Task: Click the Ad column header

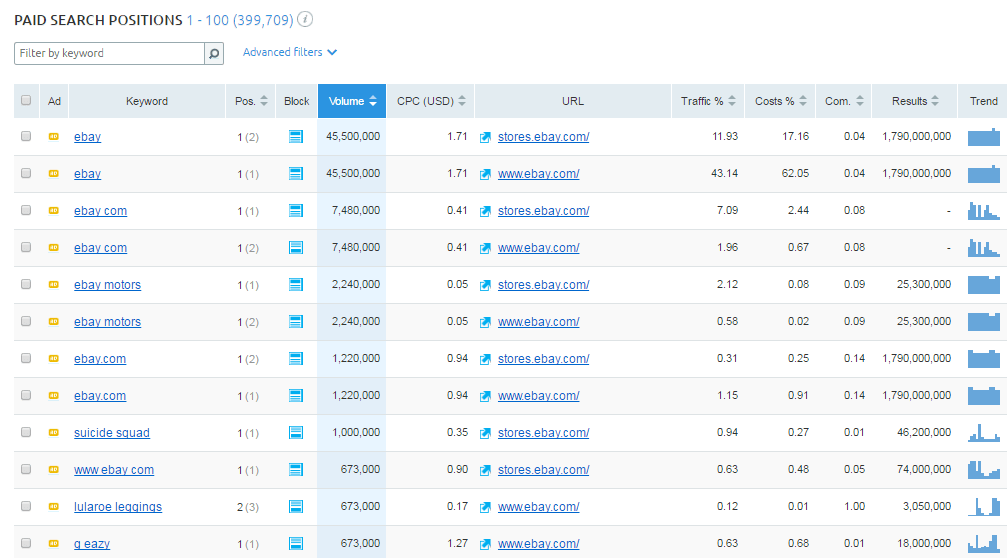Action: 54,101
